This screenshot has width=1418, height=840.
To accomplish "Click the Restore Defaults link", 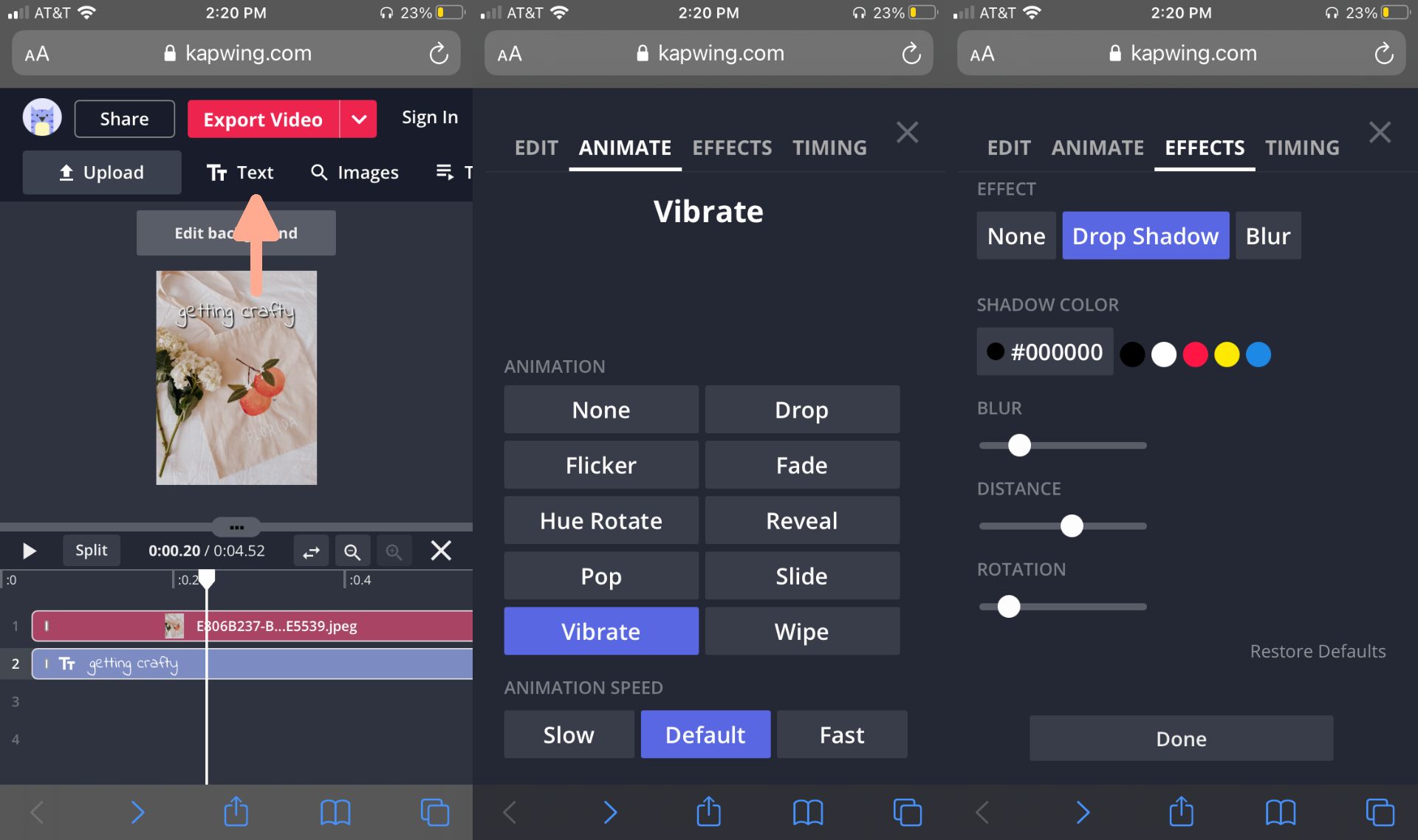I will point(1318,651).
